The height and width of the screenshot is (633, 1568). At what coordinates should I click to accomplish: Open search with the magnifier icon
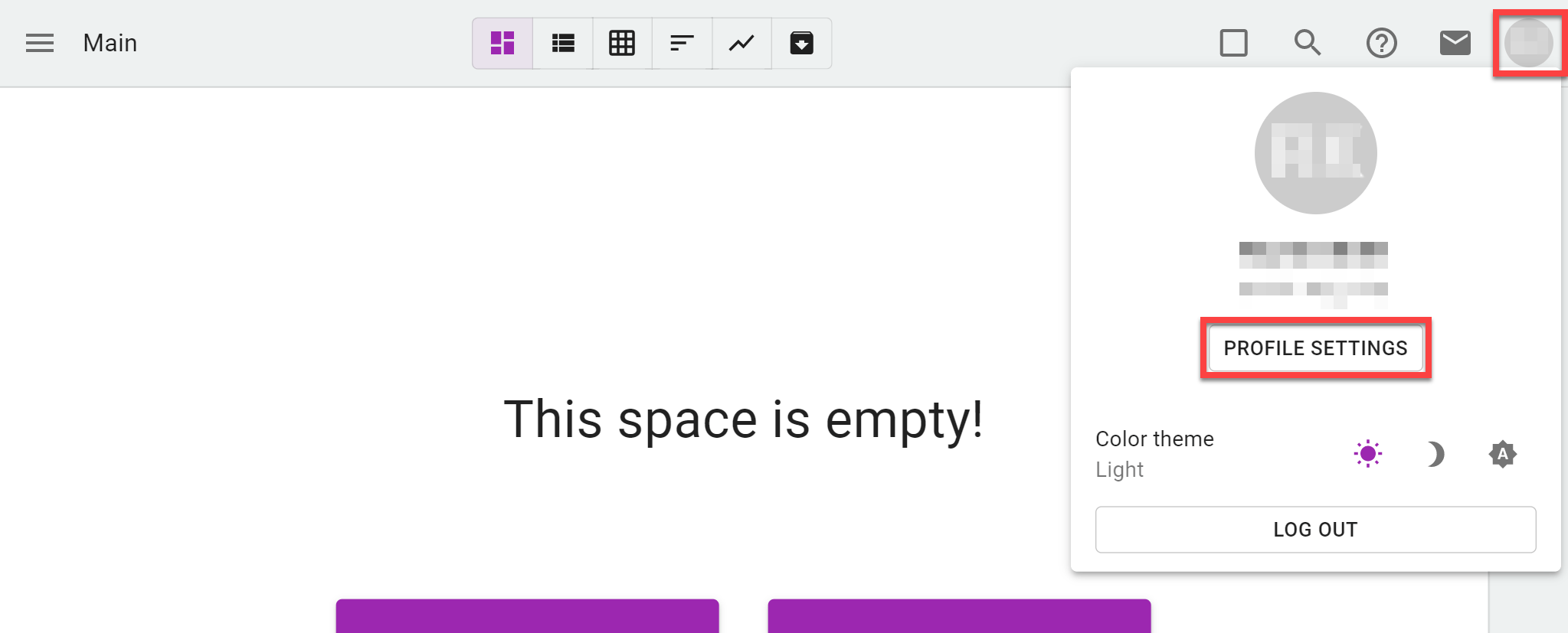tap(1308, 43)
